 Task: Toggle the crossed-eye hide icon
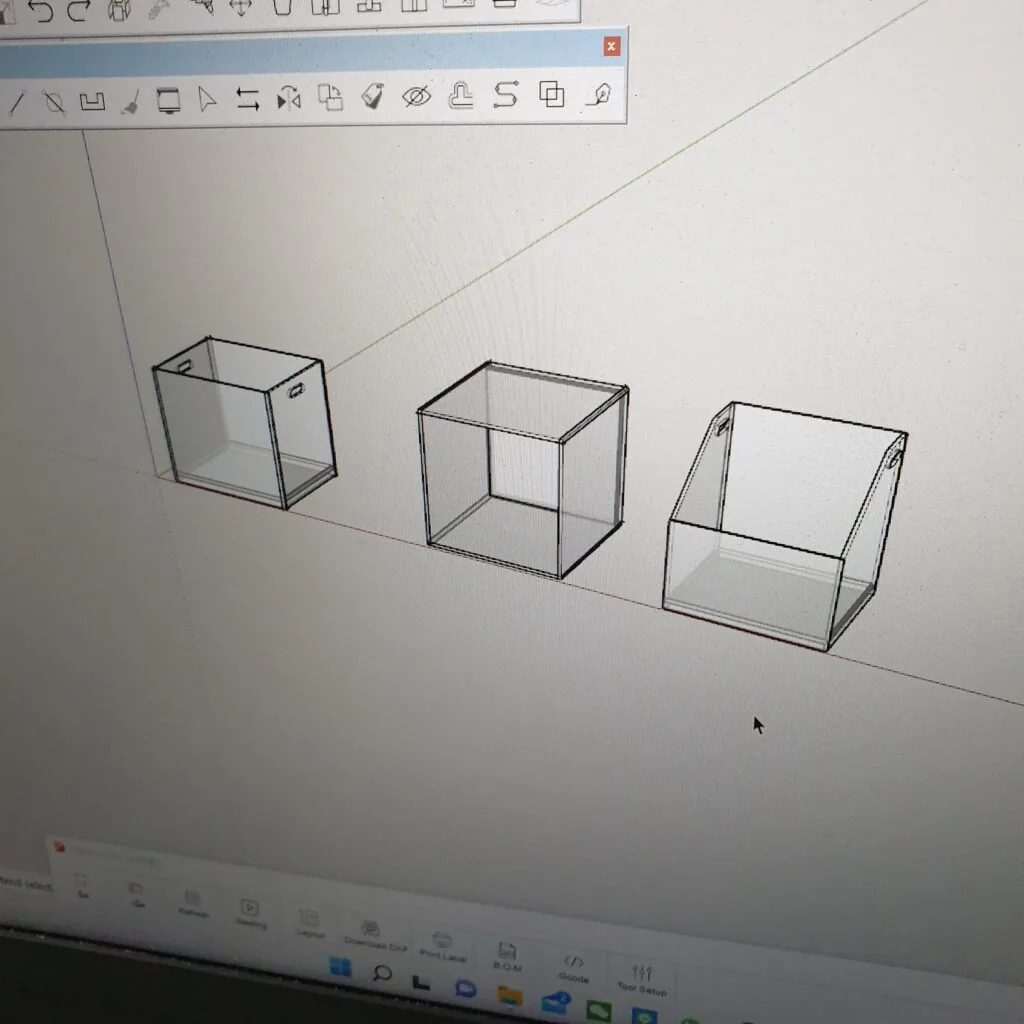[416, 96]
